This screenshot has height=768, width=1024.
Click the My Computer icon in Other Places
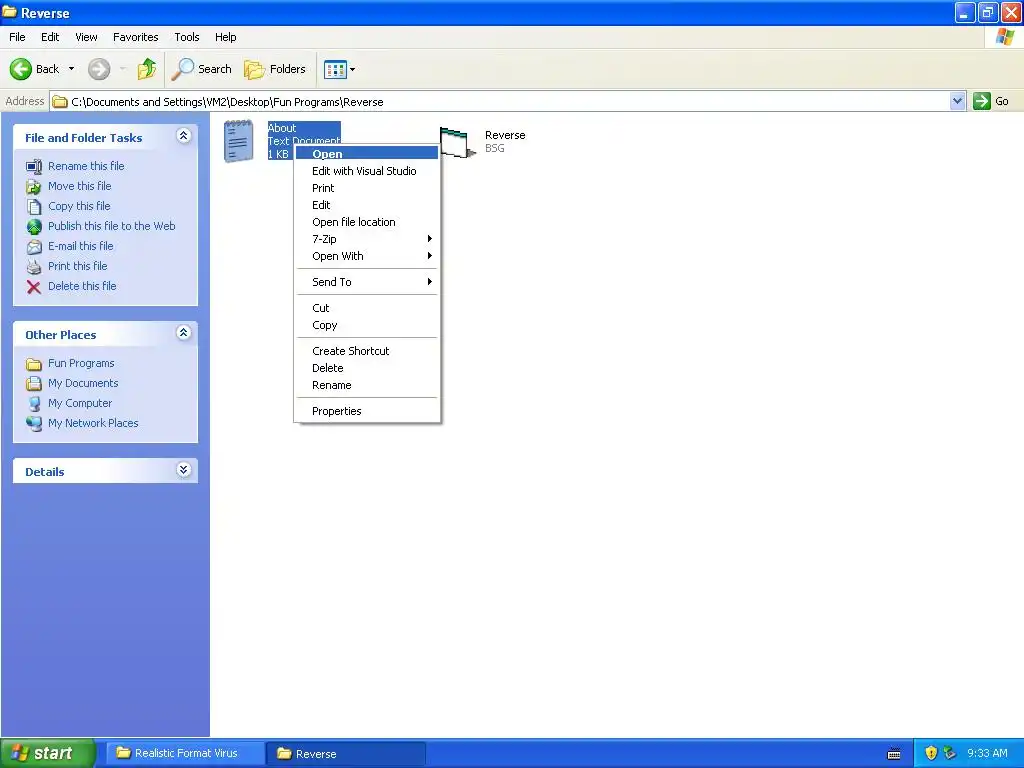pyautogui.click(x=34, y=404)
